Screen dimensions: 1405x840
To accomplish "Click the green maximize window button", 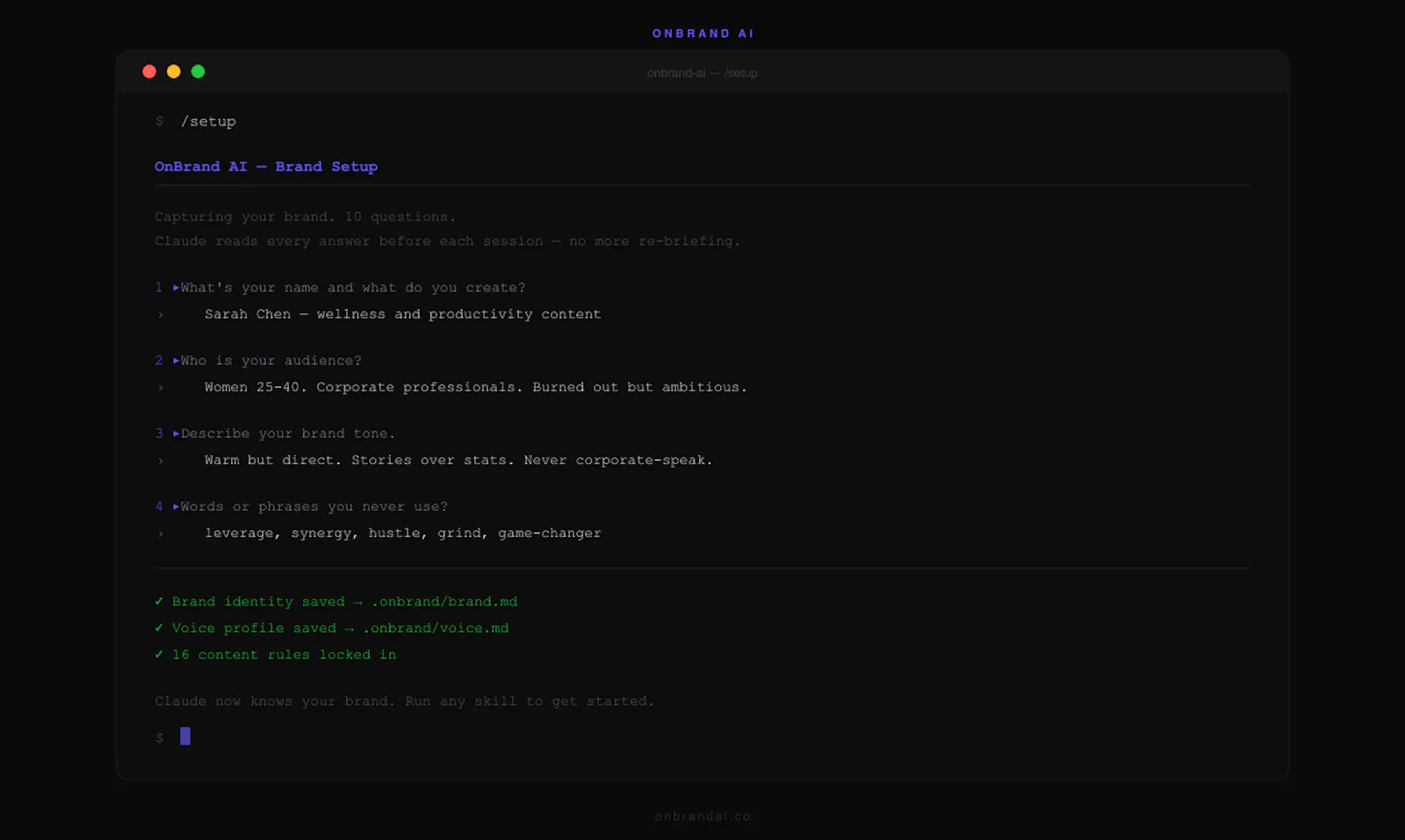I will tap(198, 72).
